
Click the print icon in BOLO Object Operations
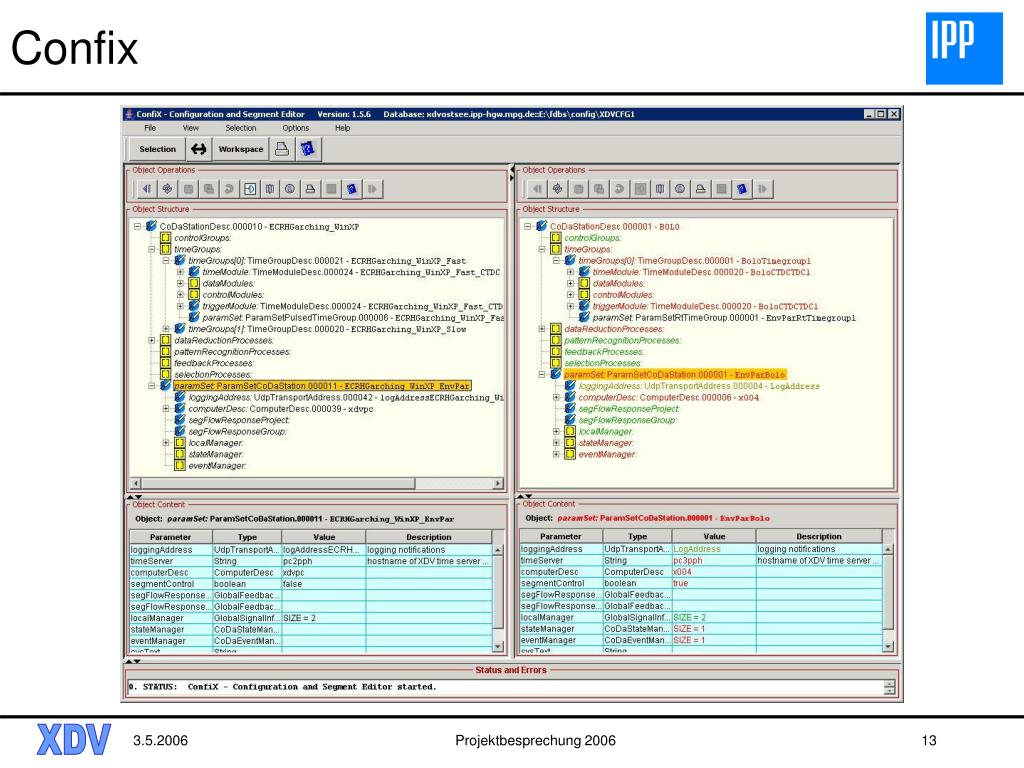(x=701, y=189)
